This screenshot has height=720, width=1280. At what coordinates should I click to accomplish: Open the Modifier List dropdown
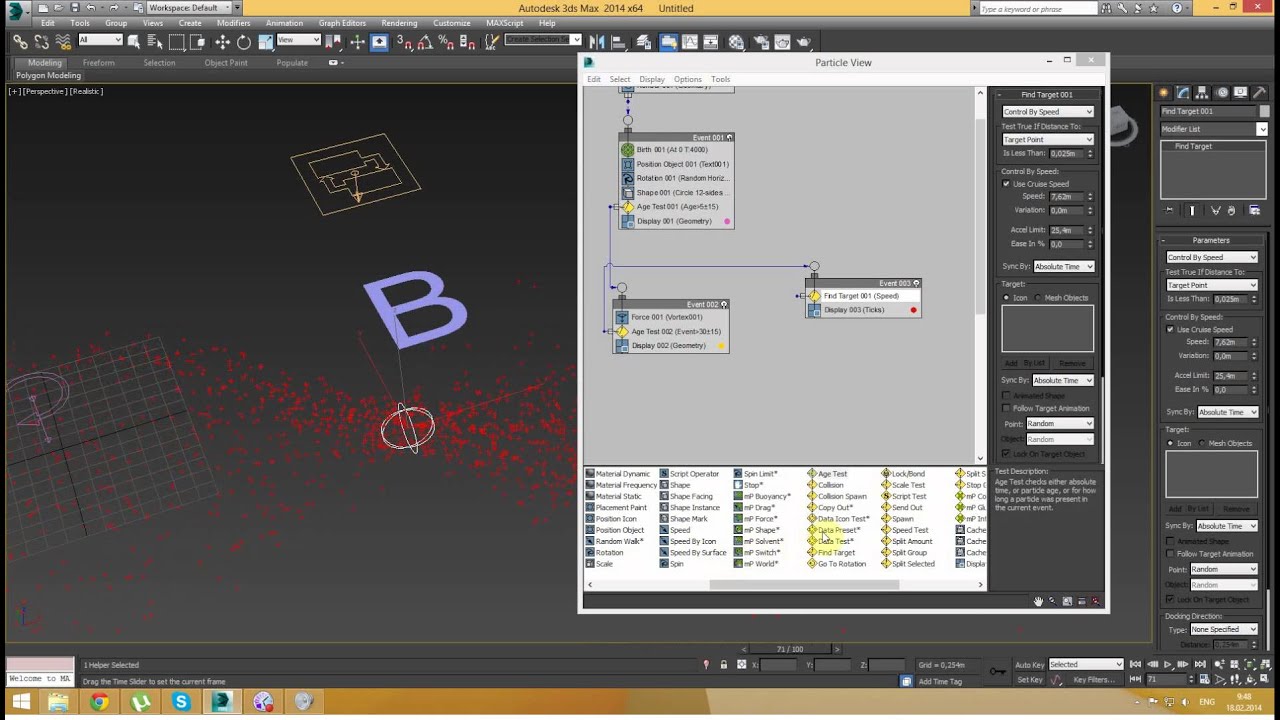pos(1213,129)
